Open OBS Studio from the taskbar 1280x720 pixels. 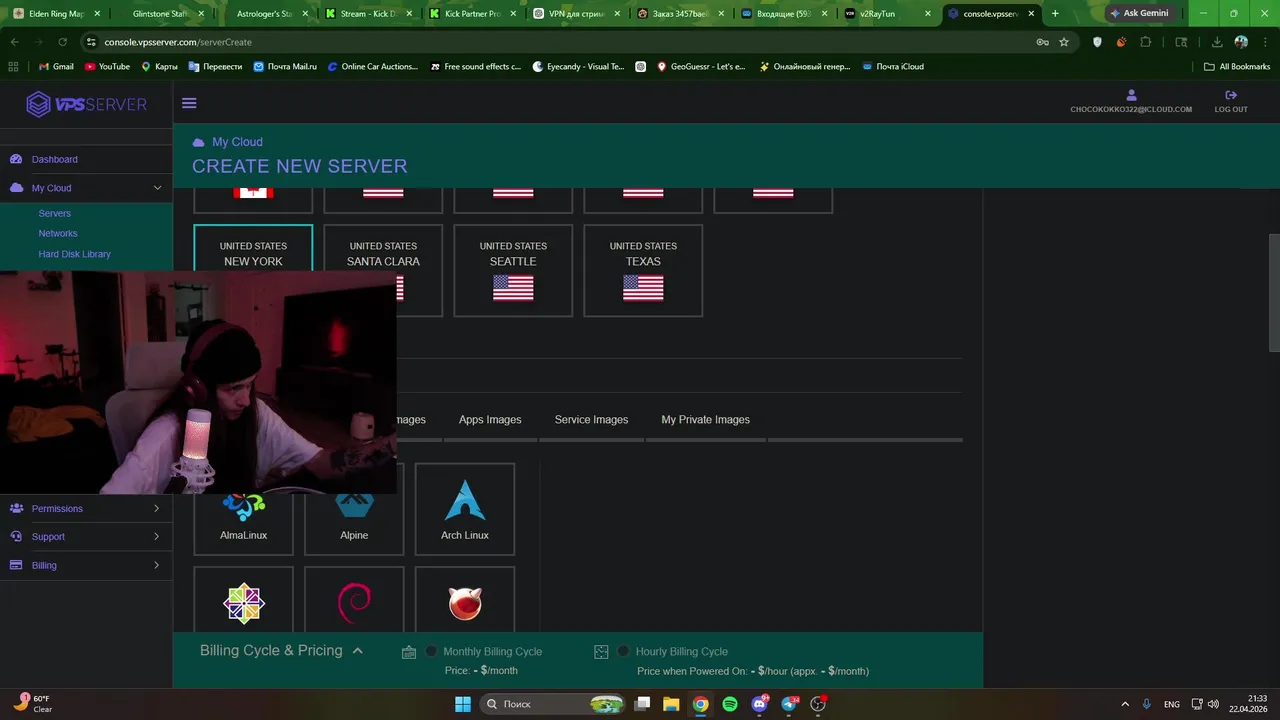(819, 704)
